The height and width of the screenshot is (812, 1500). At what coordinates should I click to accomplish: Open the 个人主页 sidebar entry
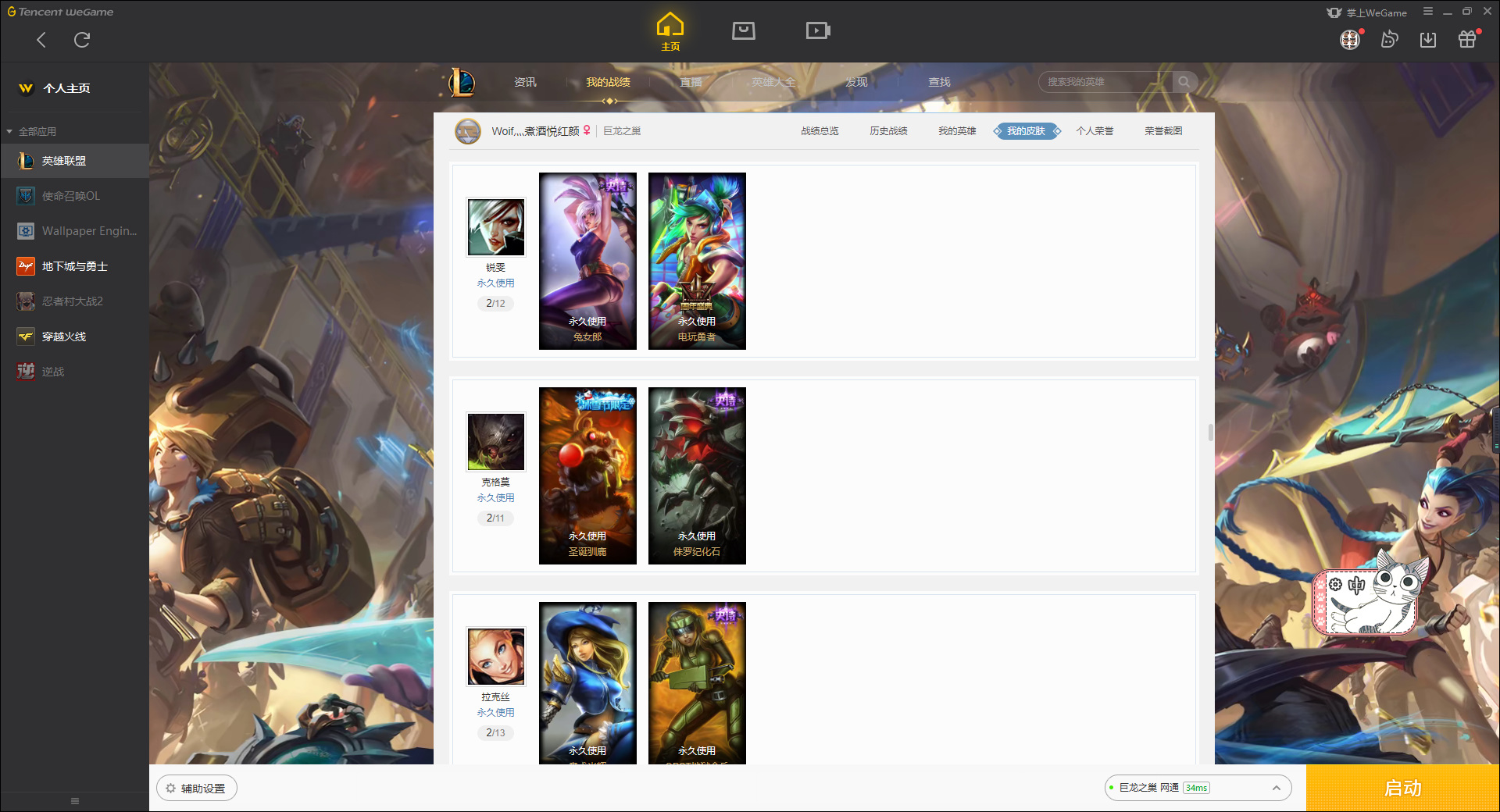[x=74, y=88]
